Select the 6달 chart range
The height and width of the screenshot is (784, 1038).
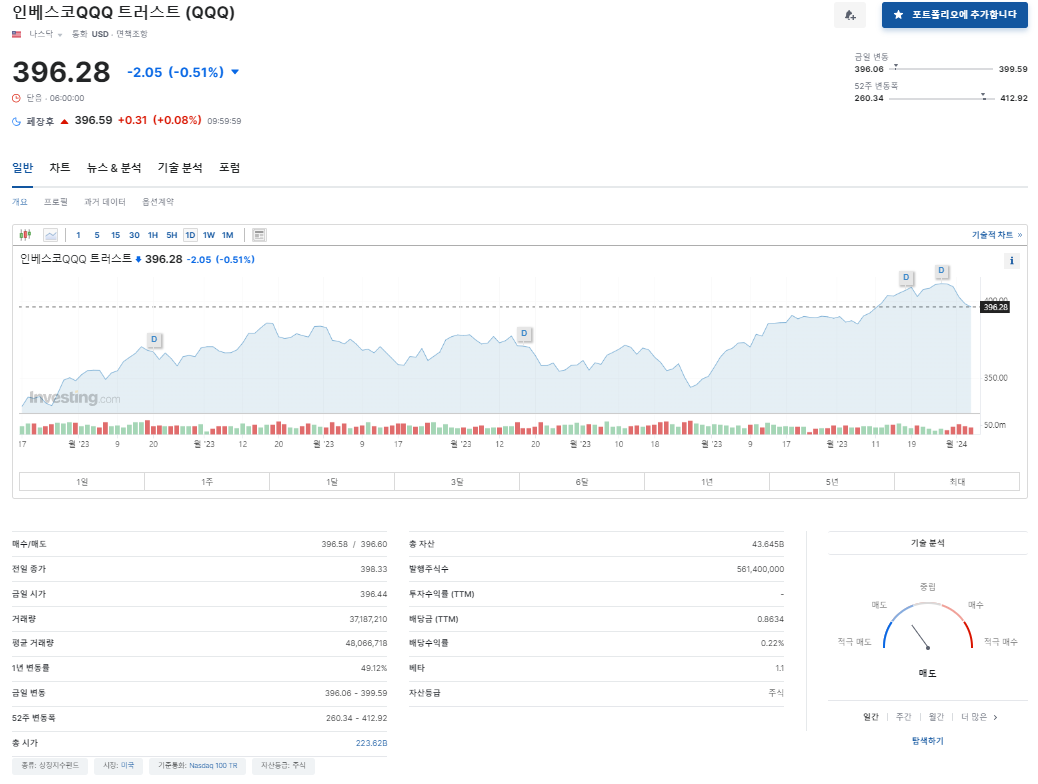pyautogui.click(x=582, y=481)
